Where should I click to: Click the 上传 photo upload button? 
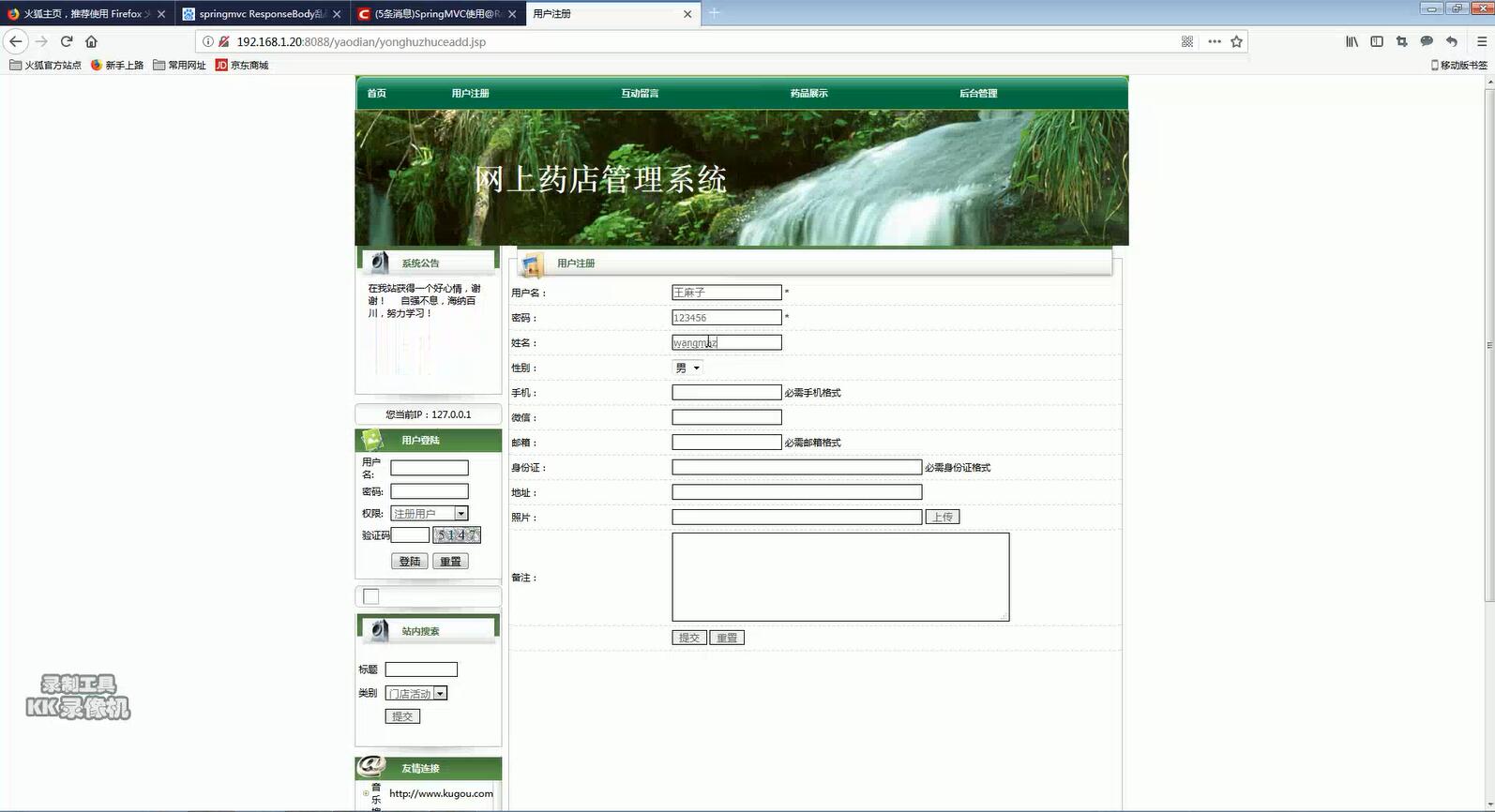943,517
